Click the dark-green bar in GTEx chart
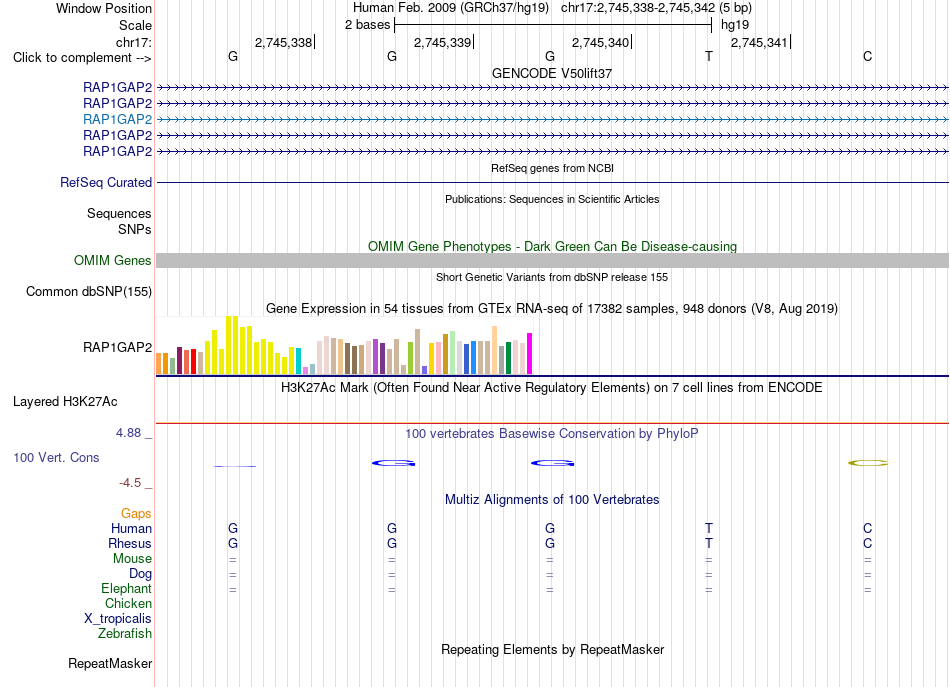Screen dimensions: 950x687 tap(508, 358)
